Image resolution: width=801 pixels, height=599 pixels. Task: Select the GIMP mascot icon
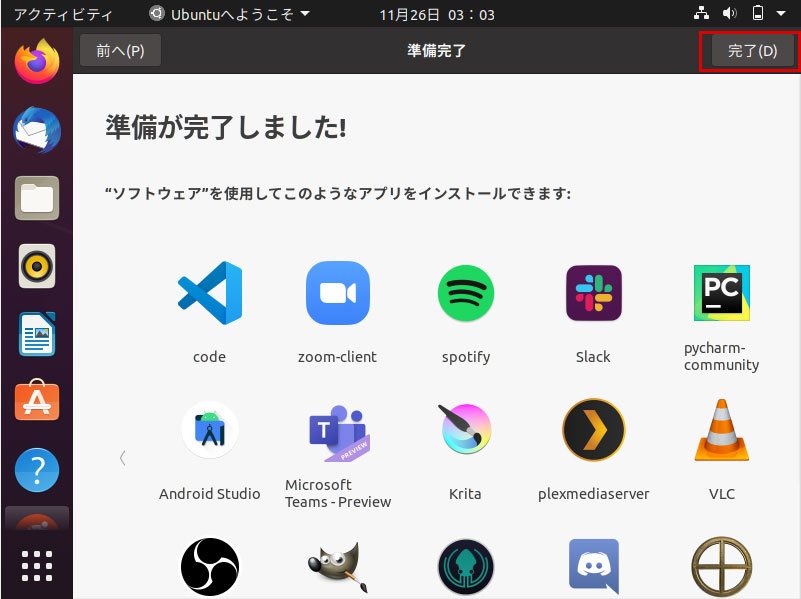338,567
